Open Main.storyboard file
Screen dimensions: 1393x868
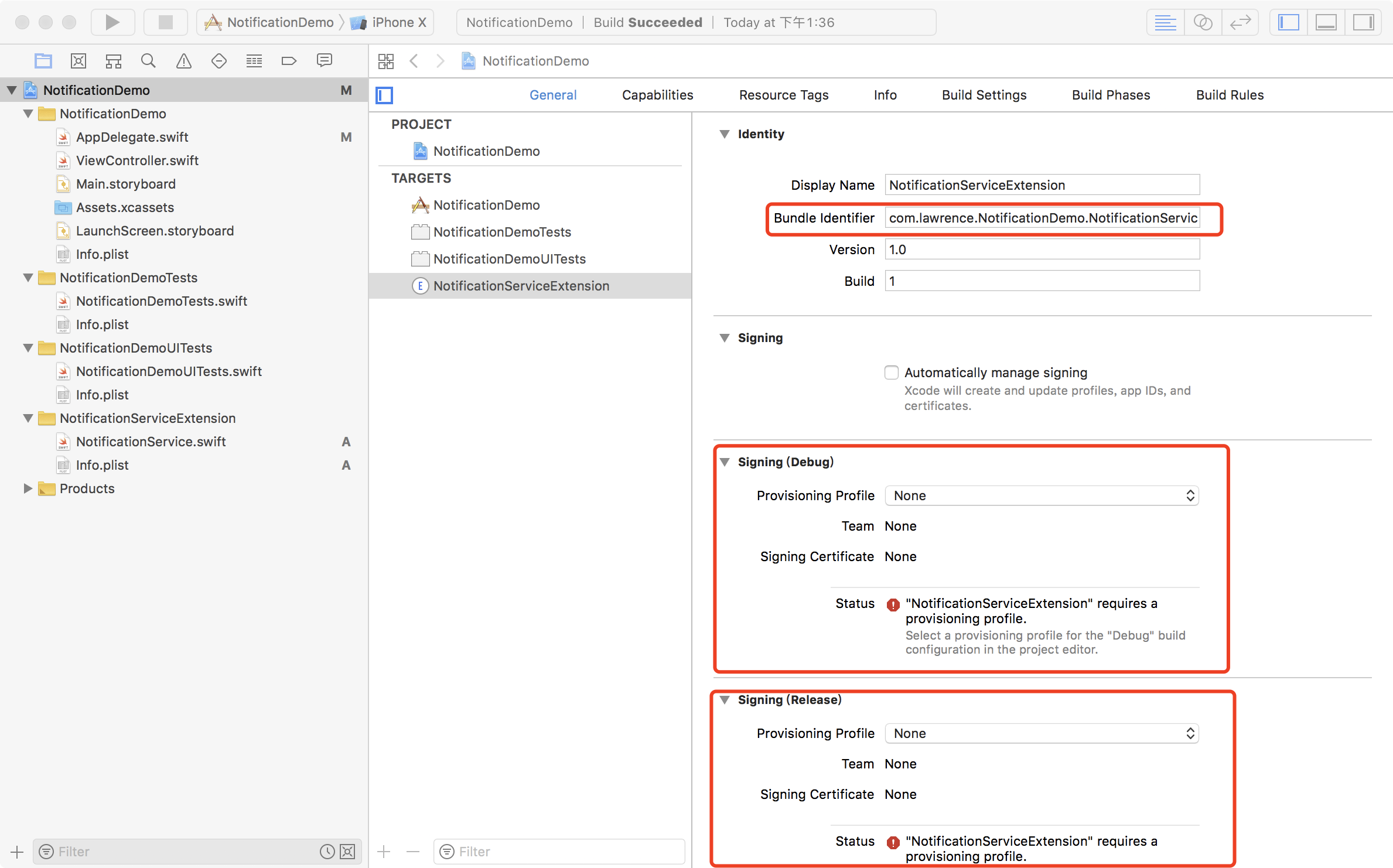(x=125, y=184)
